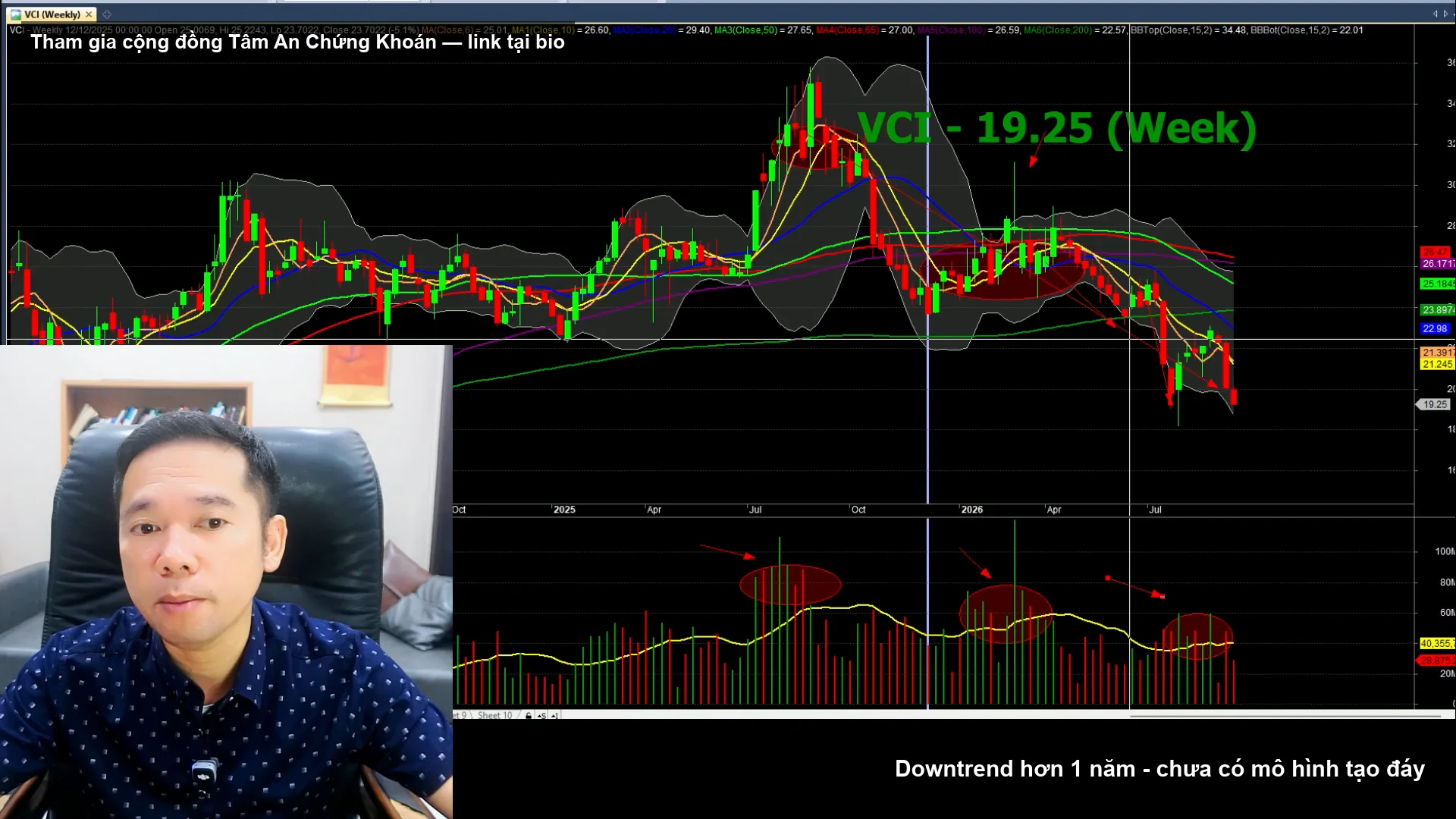Click the 2025 year axis label
Viewport: 1456px width, 819px height.
tap(564, 510)
